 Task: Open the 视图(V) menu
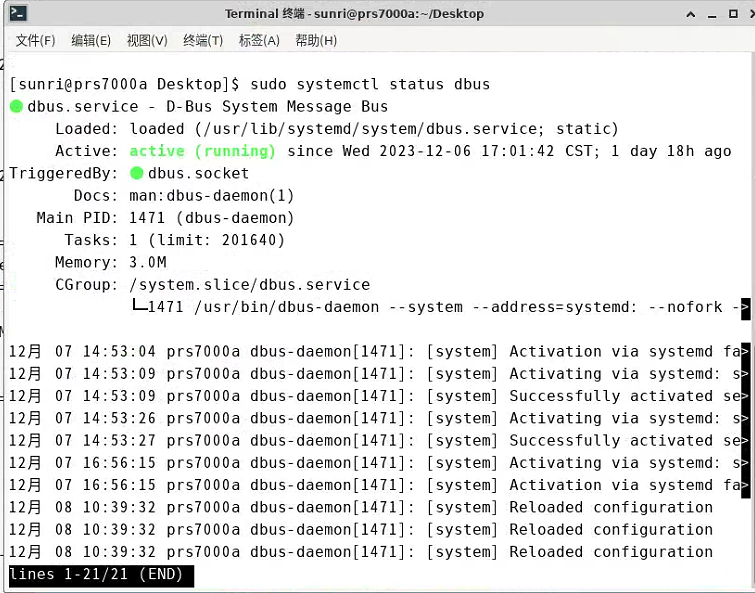click(x=147, y=40)
